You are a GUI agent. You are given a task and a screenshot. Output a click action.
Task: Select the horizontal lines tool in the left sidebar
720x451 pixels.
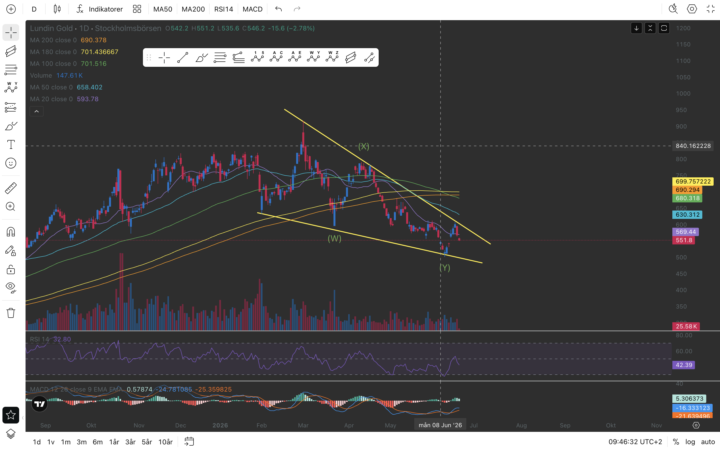[11, 69]
